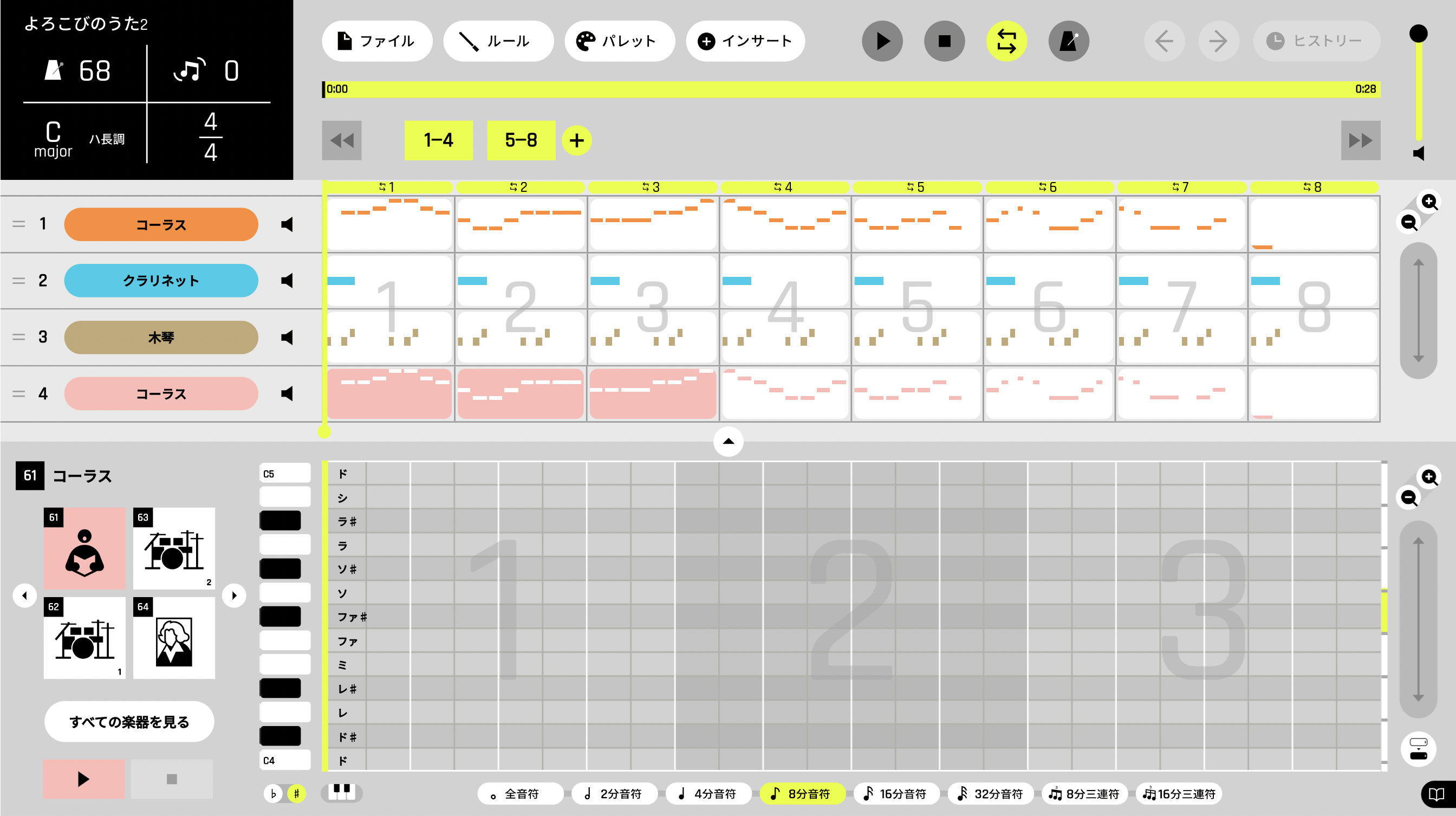The width and height of the screenshot is (1456, 816).
Task: Stop playback with the main stop button
Action: click(x=945, y=41)
